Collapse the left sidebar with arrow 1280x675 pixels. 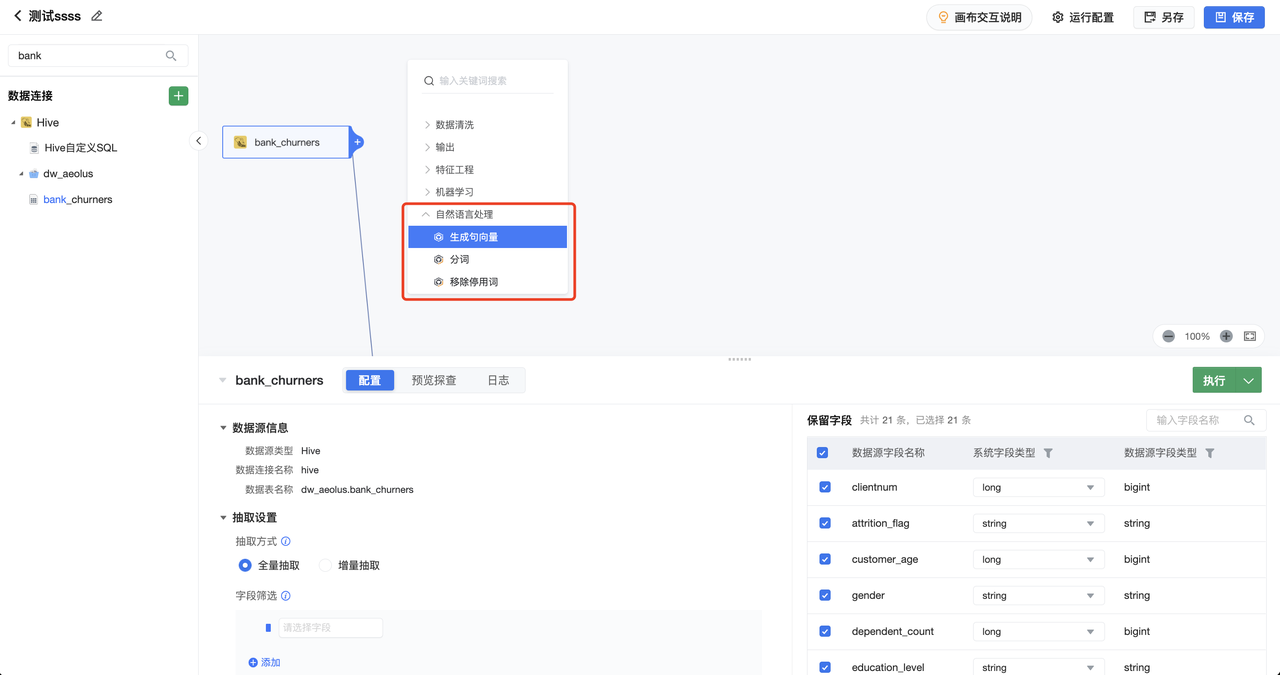(198, 141)
